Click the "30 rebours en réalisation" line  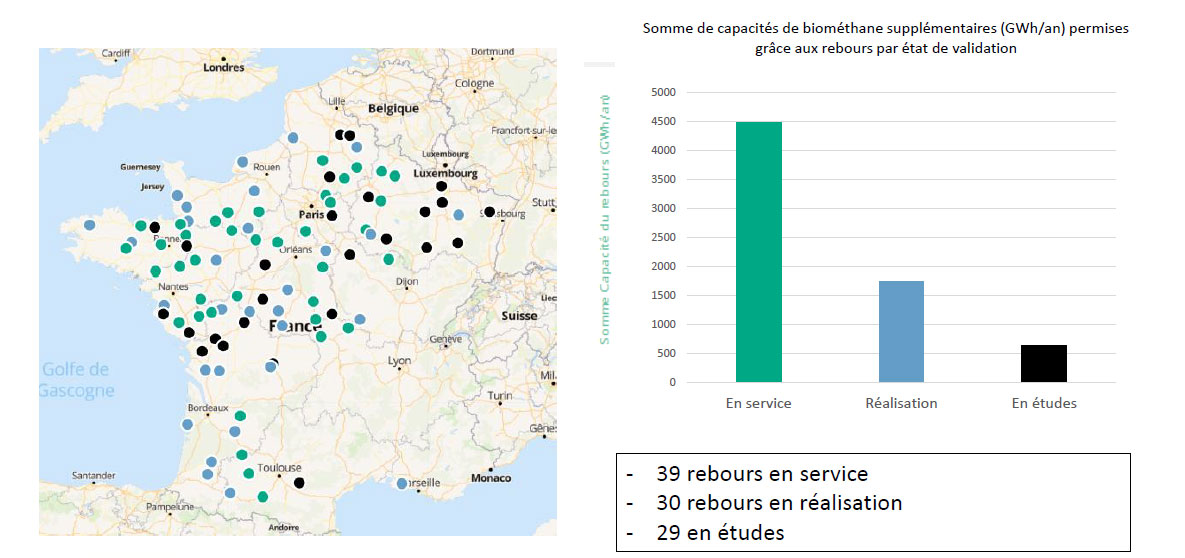click(x=779, y=503)
